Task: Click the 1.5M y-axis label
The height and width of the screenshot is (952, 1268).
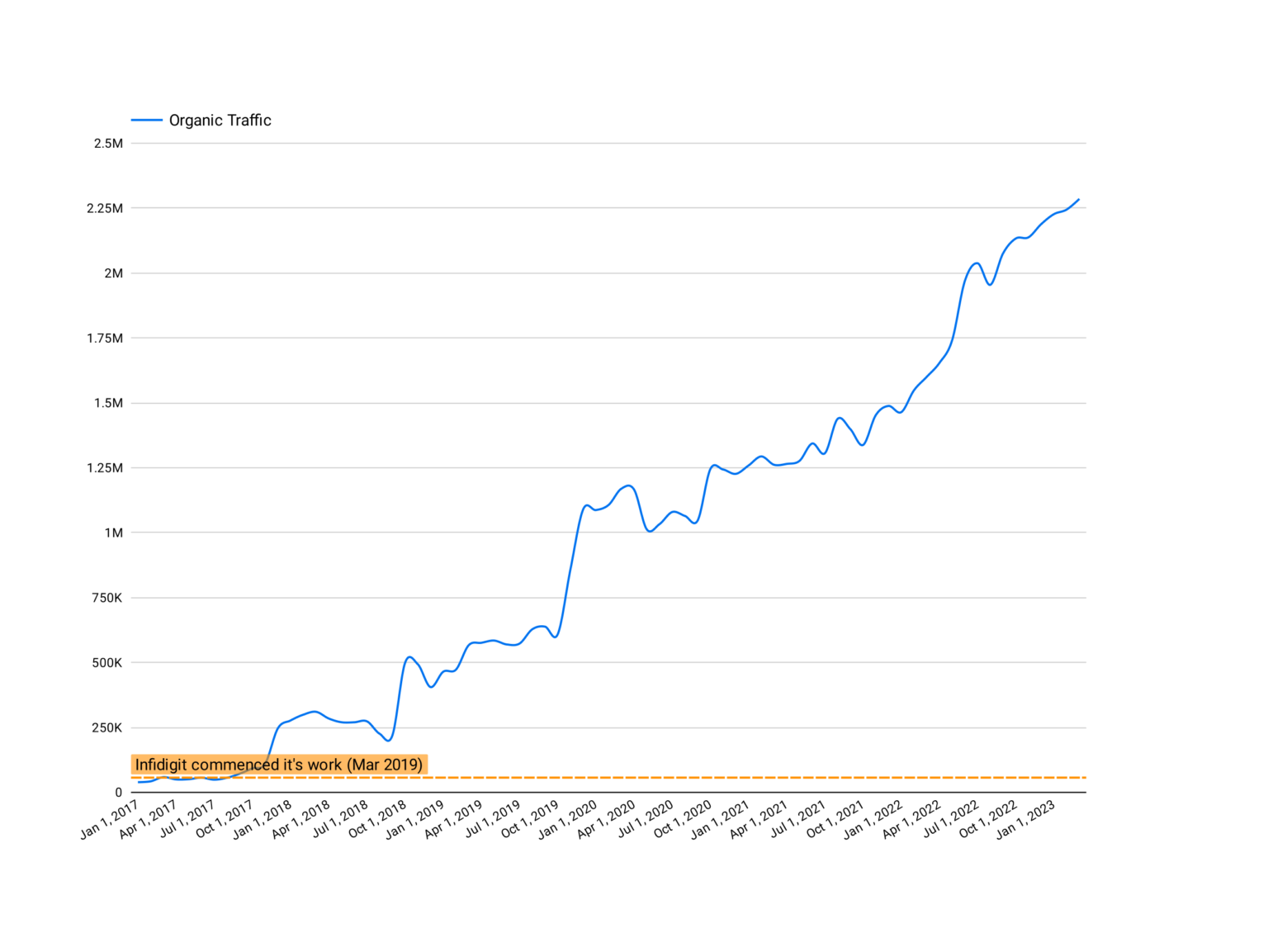Action: (x=108, y=404)
